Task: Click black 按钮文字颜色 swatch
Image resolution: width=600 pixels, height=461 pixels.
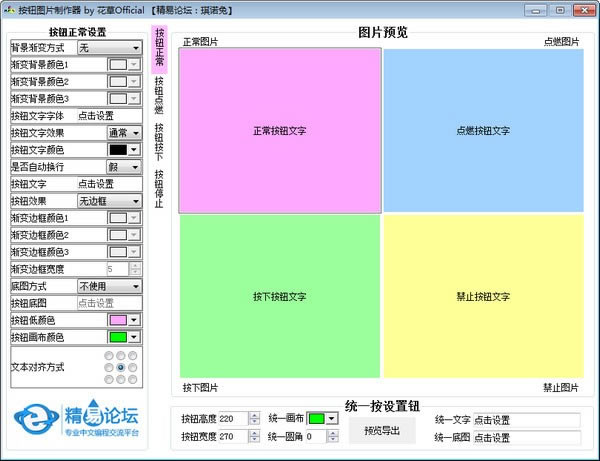Action: tap(118, 150)
